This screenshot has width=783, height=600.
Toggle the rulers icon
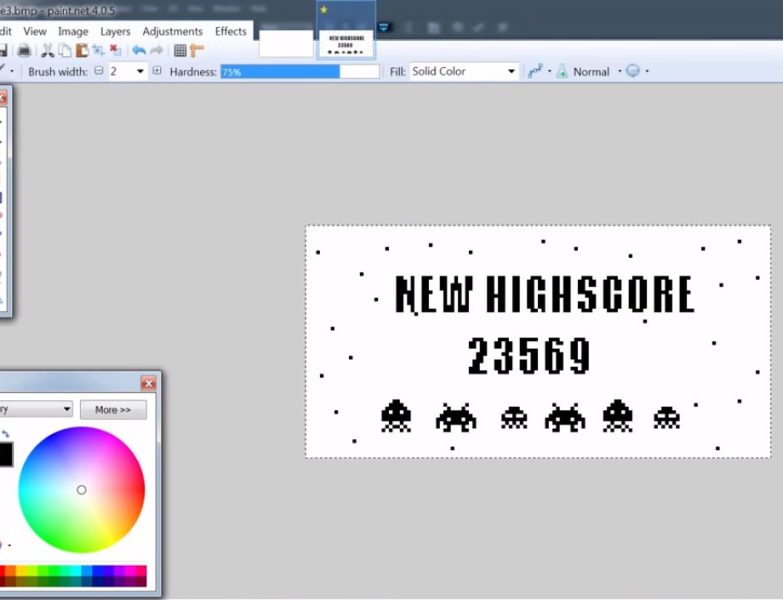coord(197,50)
